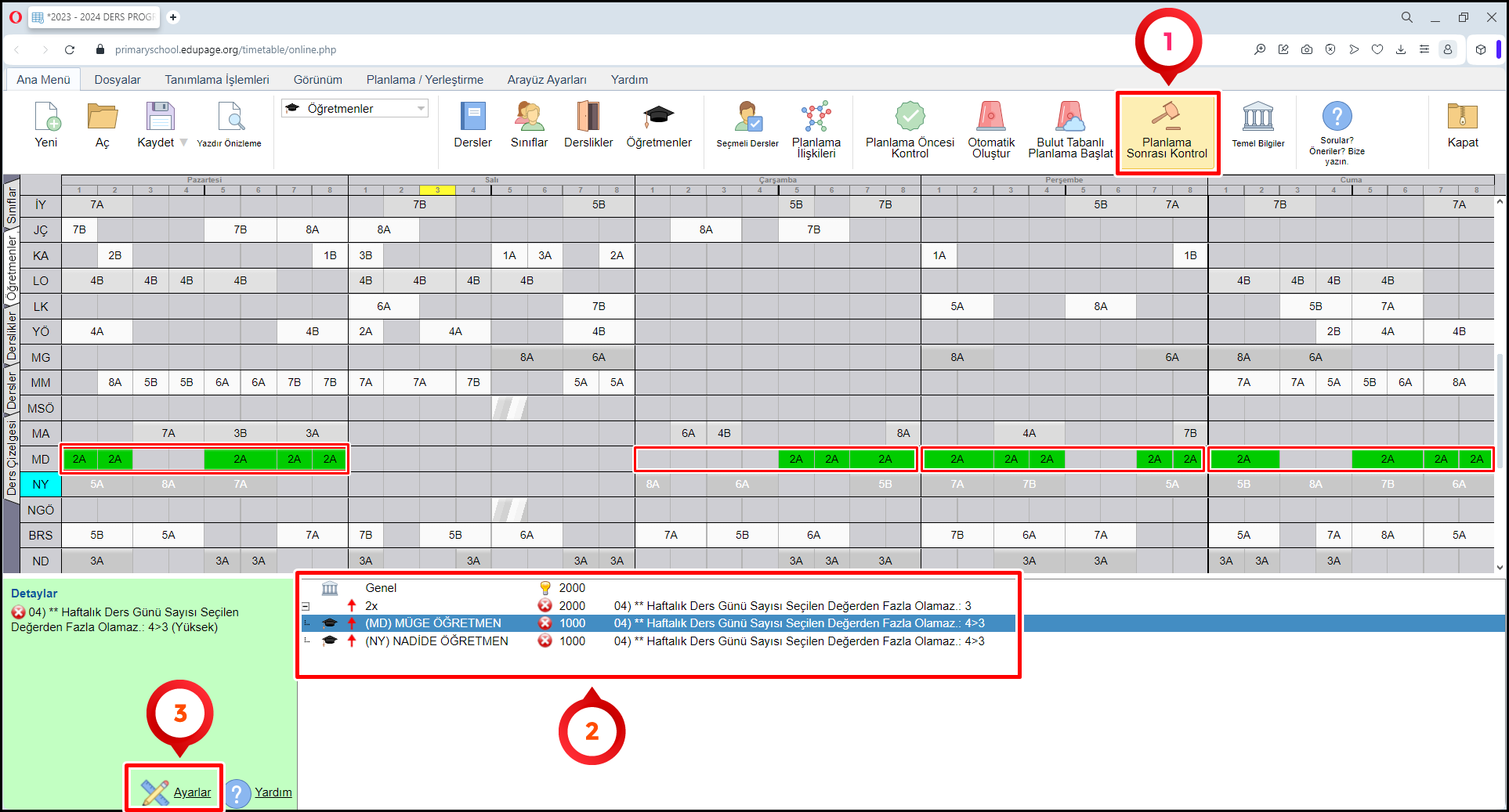Switch to the vertical Öğretmenler side tab
This screenshot has height=812, width=1509.
click(12, 268)
